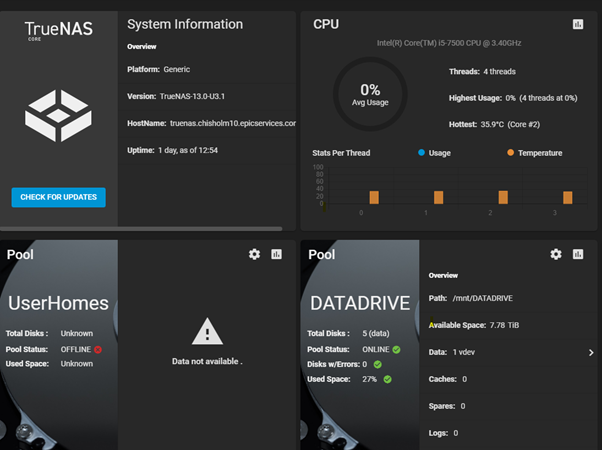The height and width of the screenshot is (450, 602).
Task: Open DATADRIVE pool settings gear
Action: [x=556, y=254]
